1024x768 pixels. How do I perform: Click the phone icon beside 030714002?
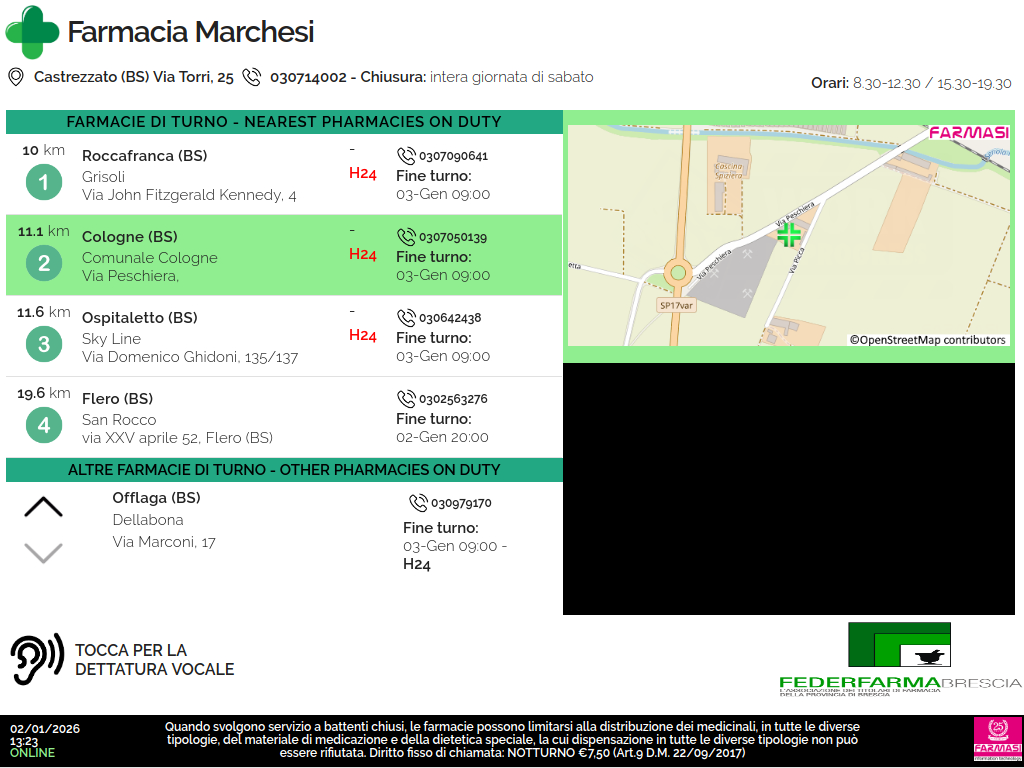252,77
